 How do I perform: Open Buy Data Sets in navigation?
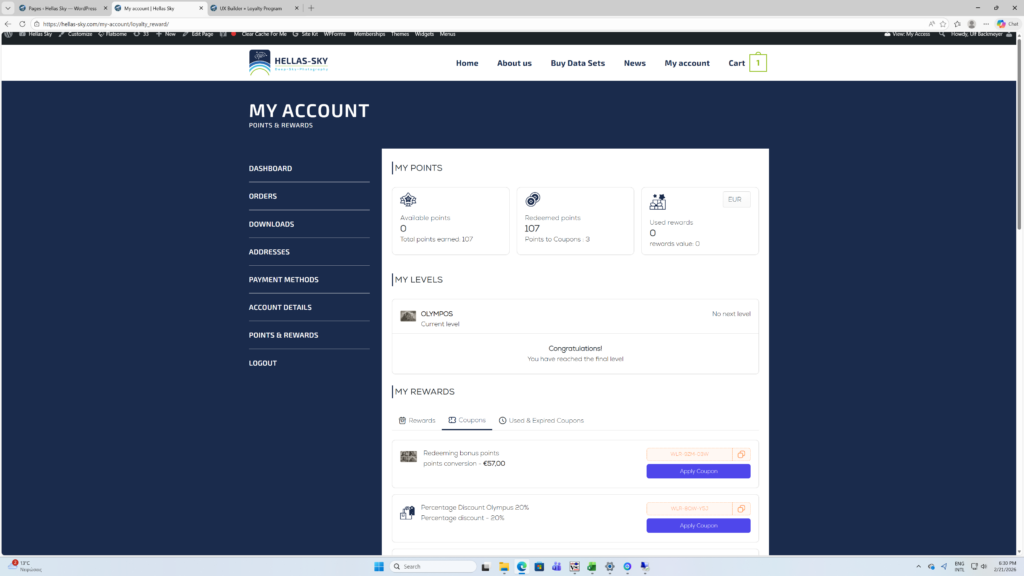(x=577, y=63)
